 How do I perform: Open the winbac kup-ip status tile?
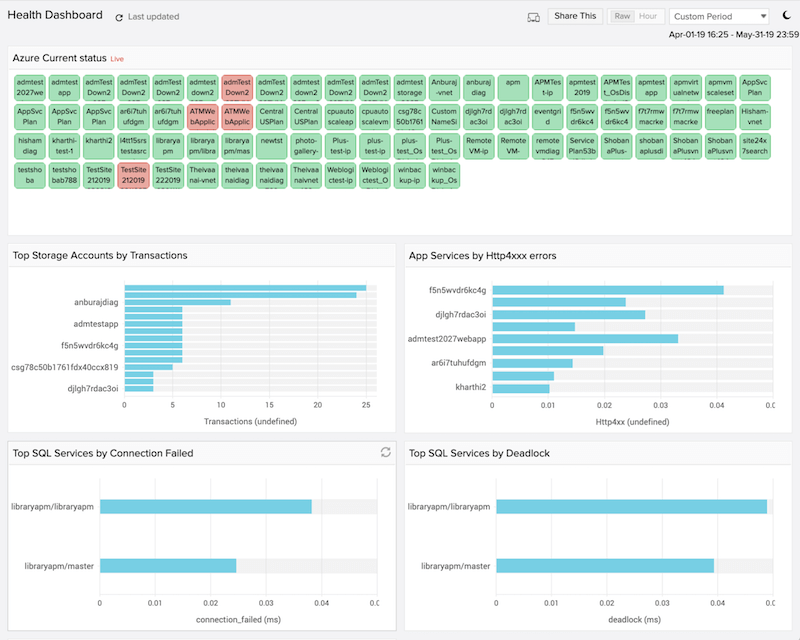pos(410,175)
